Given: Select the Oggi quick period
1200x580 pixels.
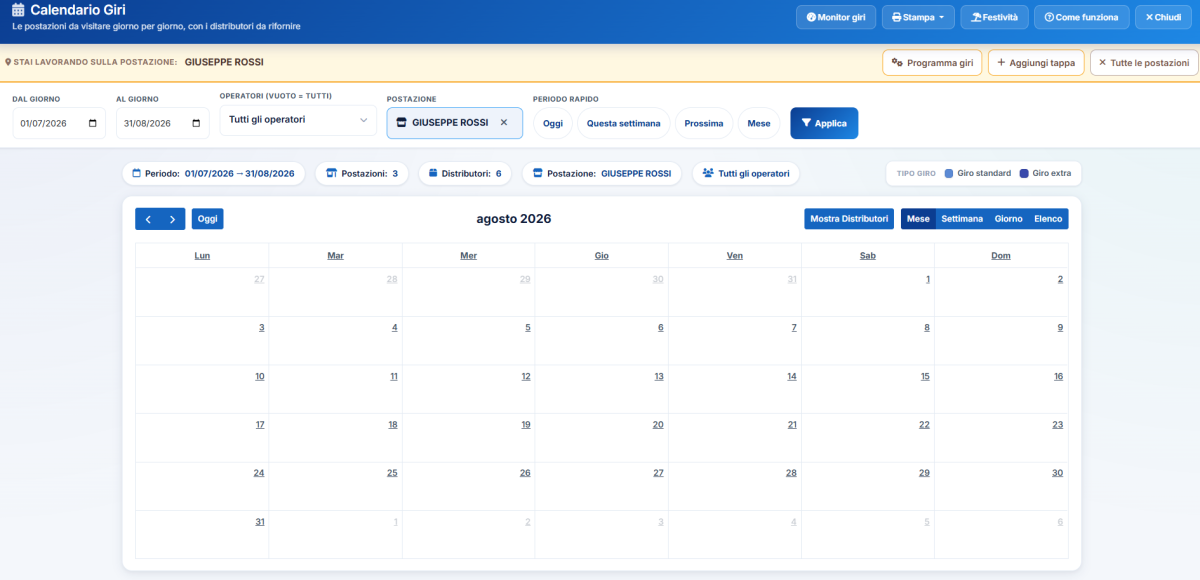Looking at the screenshot, I should tap(553, 123).
